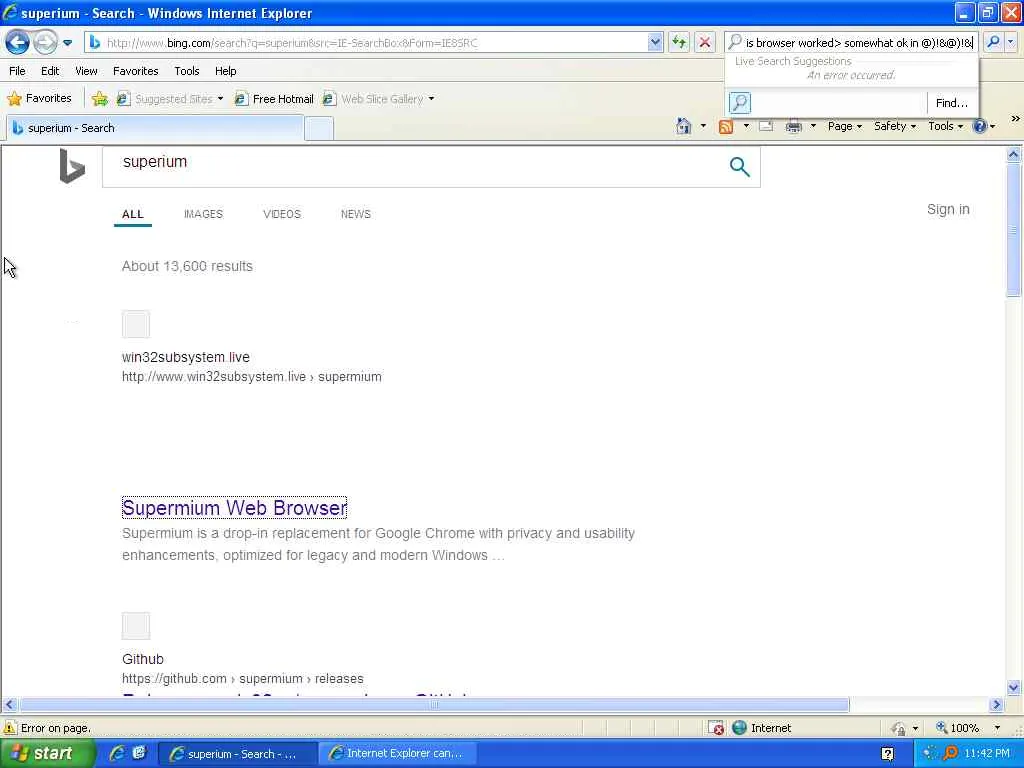Open the Tools menu in menu bar
The image size is (1024, 768).
tap(186, 71)
